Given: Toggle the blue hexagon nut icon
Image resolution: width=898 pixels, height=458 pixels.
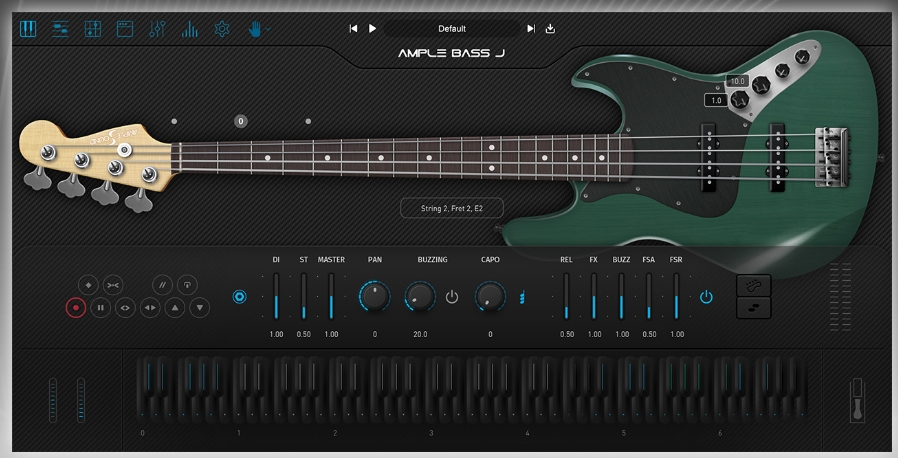Looking at the screenshot, I should pos(239,297).
